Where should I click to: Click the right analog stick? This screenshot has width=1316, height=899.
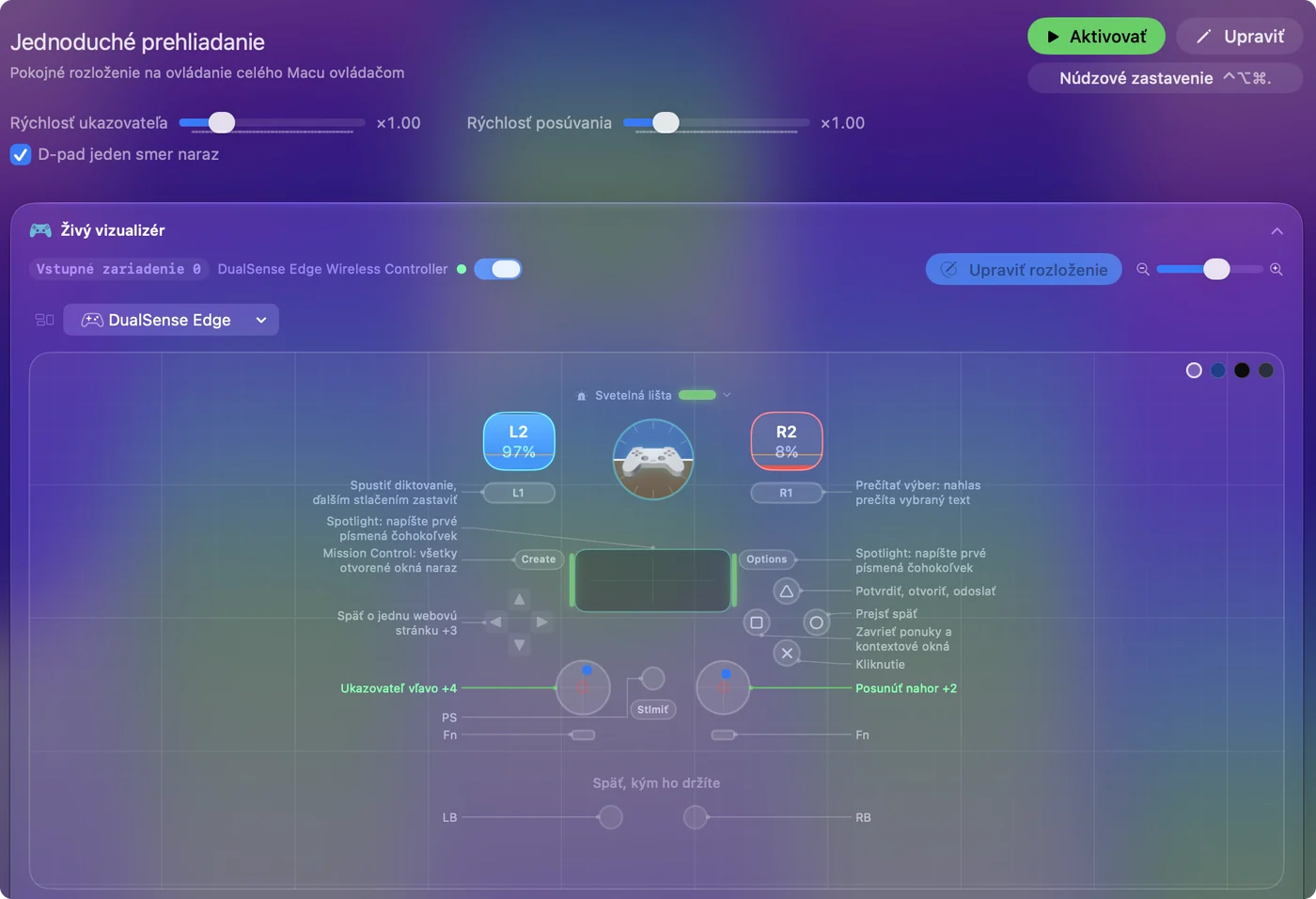tap(723, 687)
